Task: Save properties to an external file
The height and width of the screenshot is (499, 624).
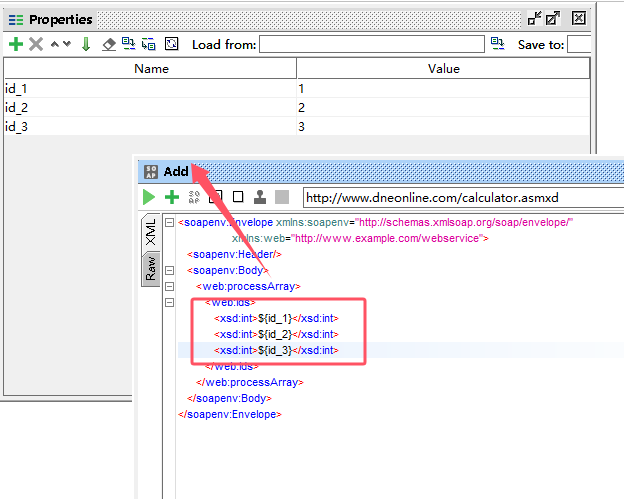Action: (x=149, y=44)
